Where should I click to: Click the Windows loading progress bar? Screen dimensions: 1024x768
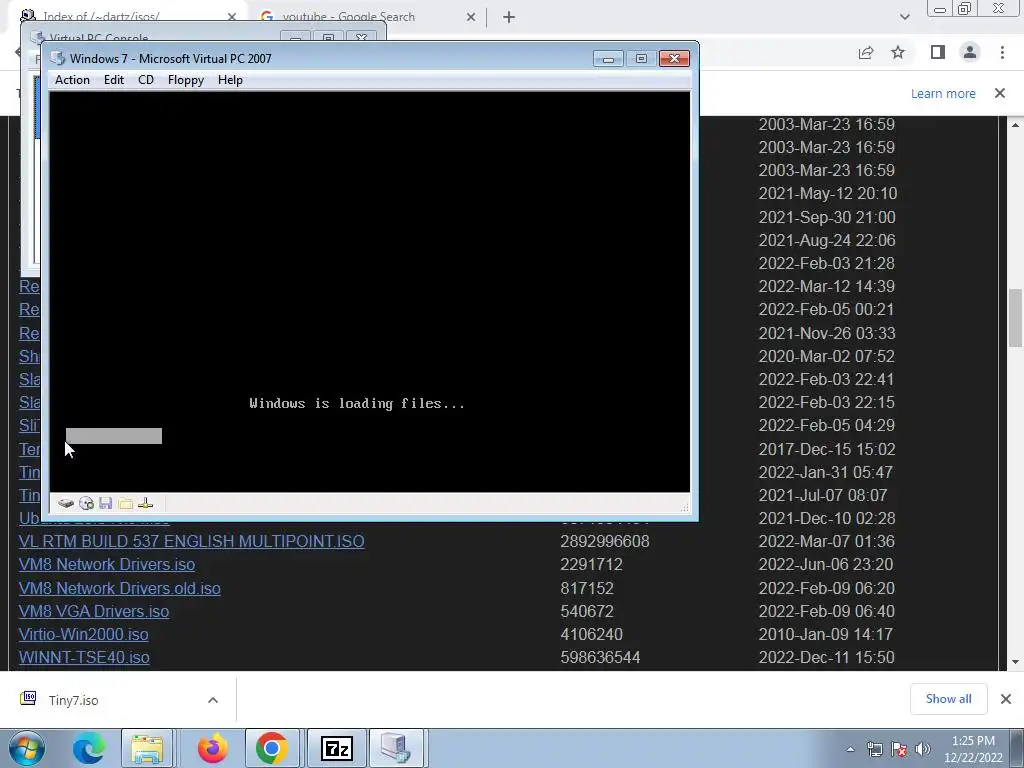pos(114,436)
